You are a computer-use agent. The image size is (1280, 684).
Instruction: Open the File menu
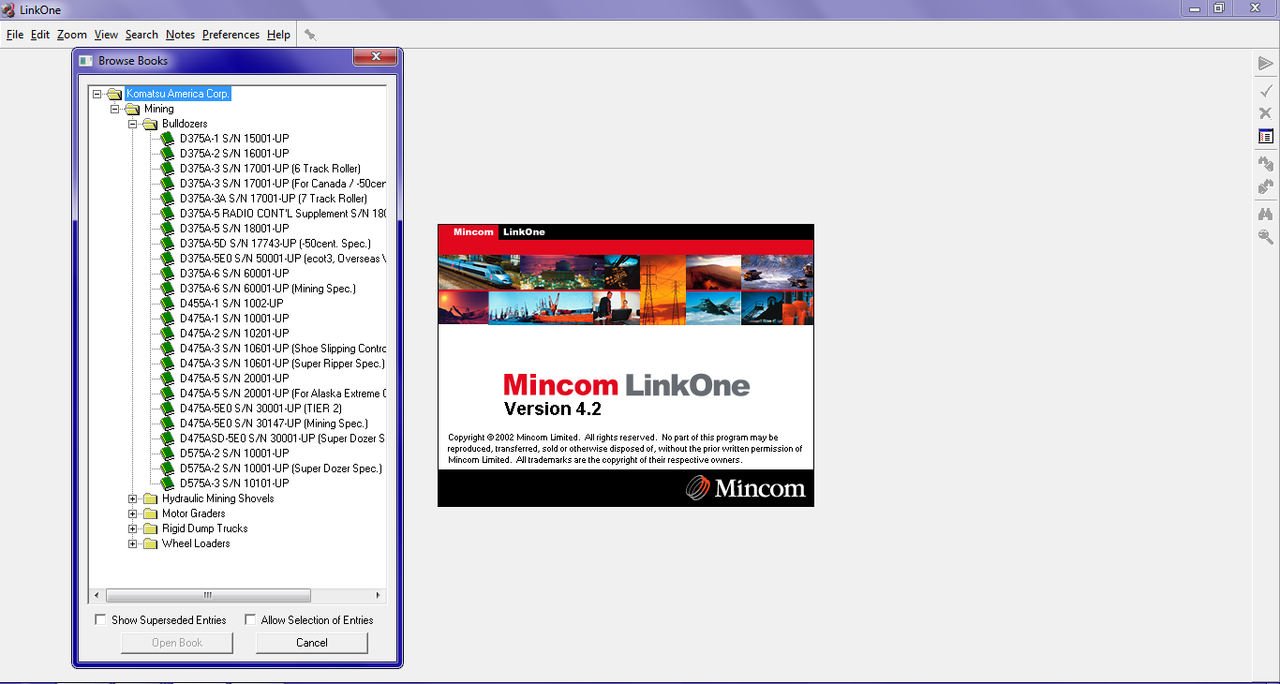click(15, 34)
